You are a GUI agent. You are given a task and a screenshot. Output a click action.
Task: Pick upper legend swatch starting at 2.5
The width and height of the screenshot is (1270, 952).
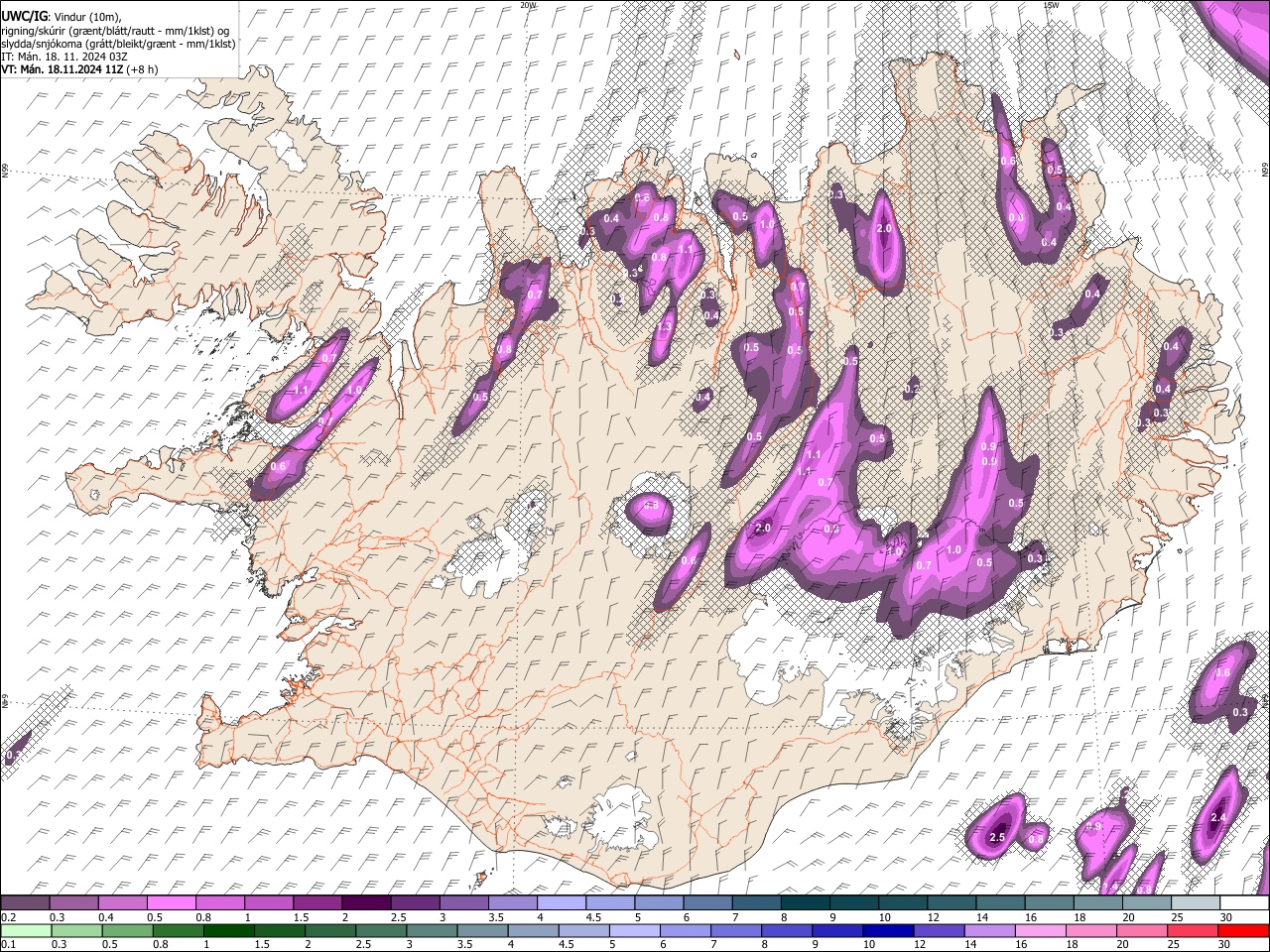pyautogui.click(x=414, y=903)
